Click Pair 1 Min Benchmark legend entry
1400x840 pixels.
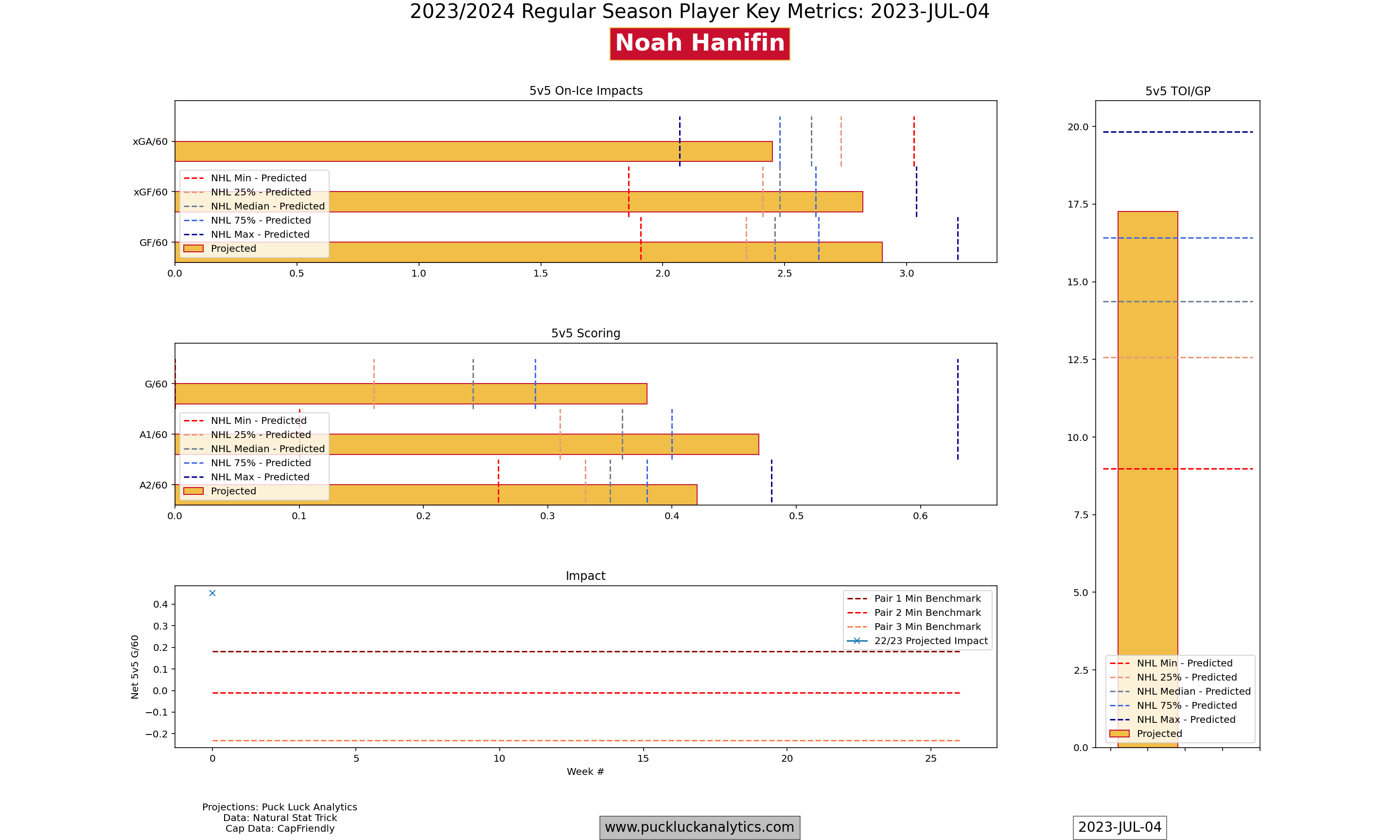[927, 598]
